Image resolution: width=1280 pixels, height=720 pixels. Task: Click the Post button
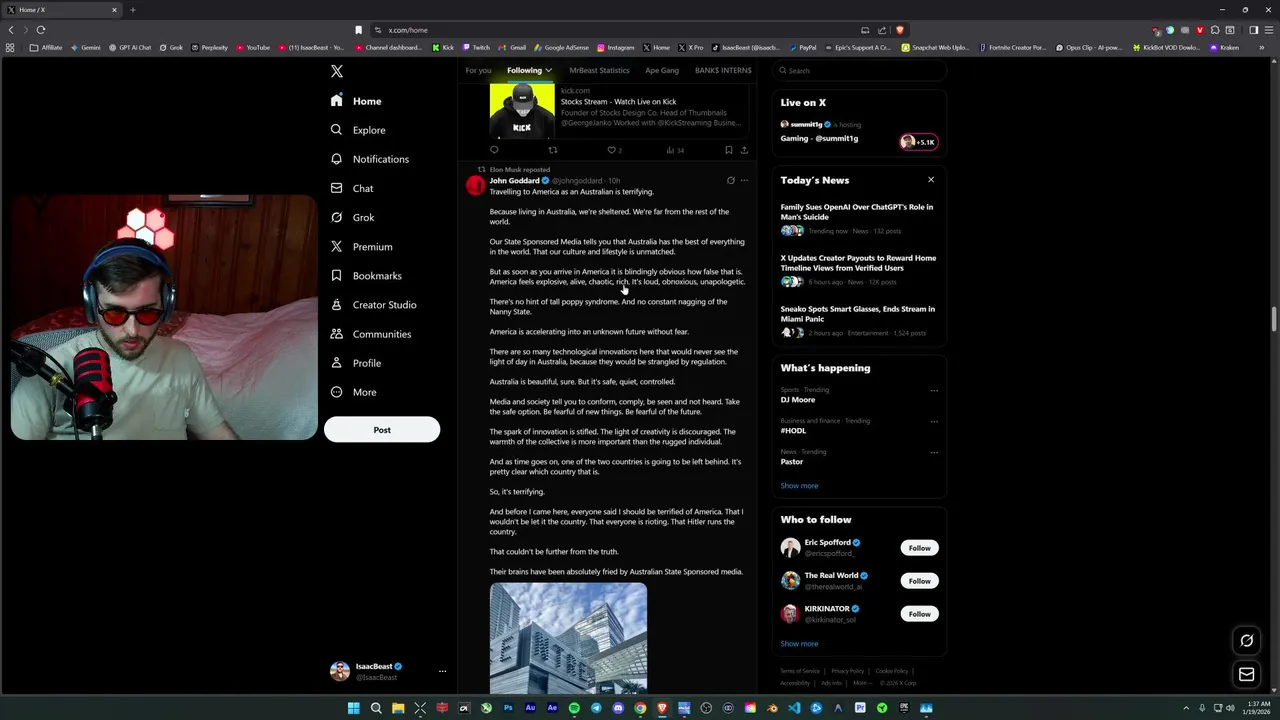click(382, 430)
